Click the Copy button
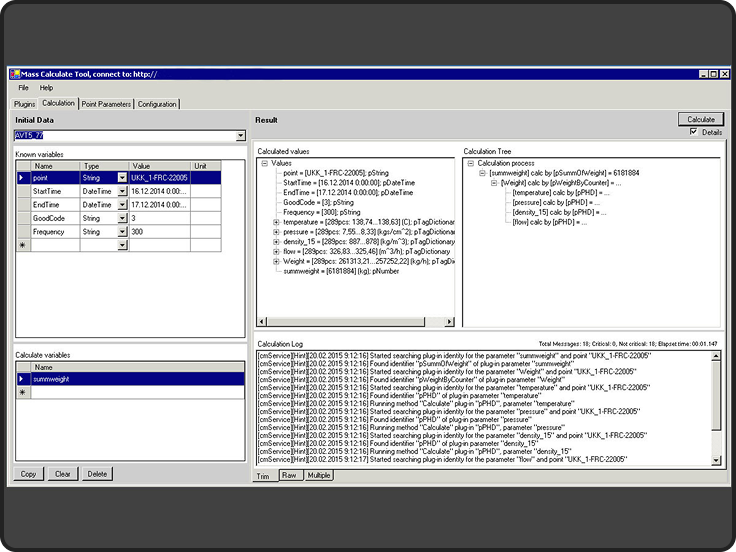Screen dimensions: 736x552 coord(28,474)
